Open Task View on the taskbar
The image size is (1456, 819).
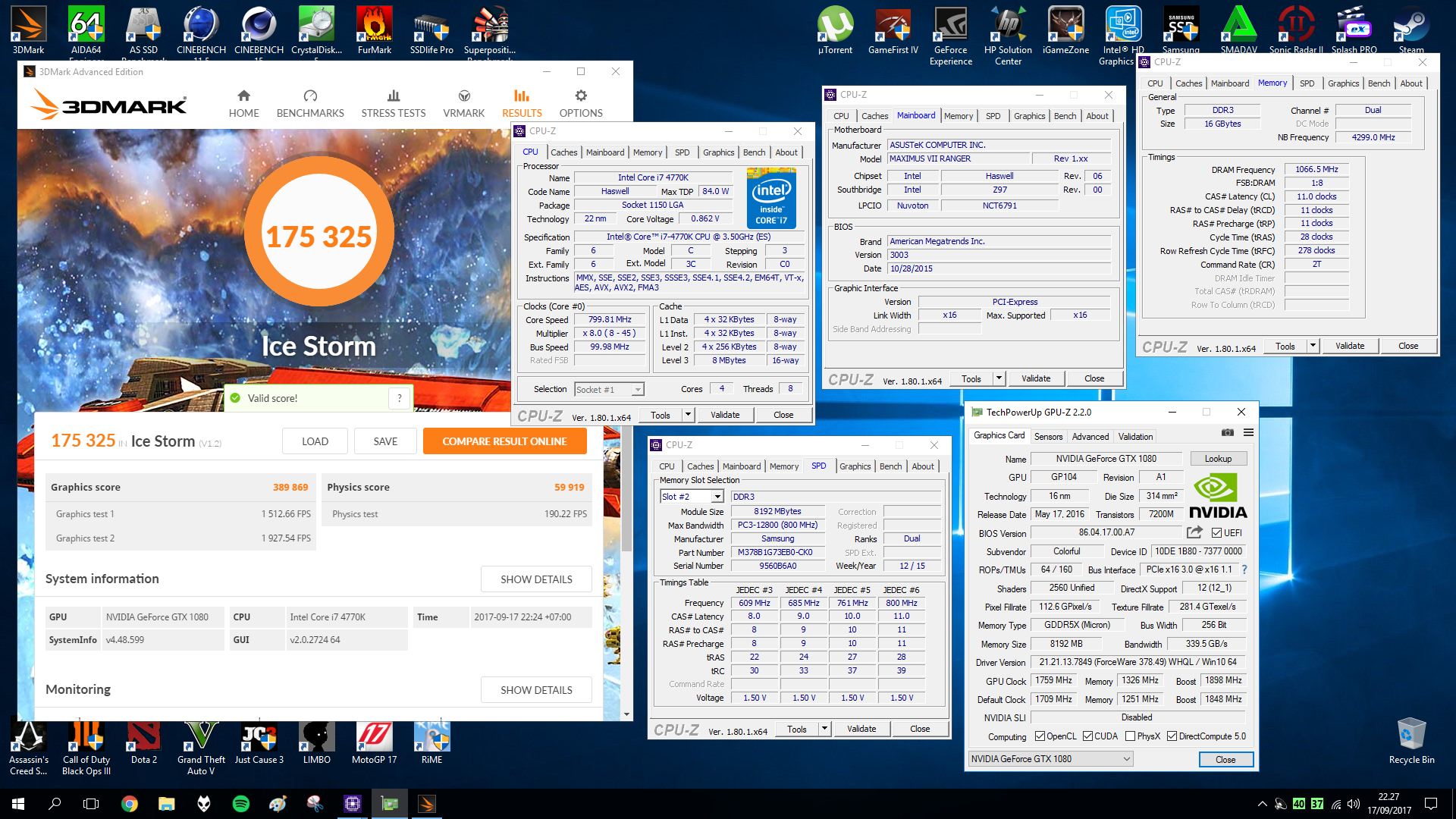(x=91, y=804)
